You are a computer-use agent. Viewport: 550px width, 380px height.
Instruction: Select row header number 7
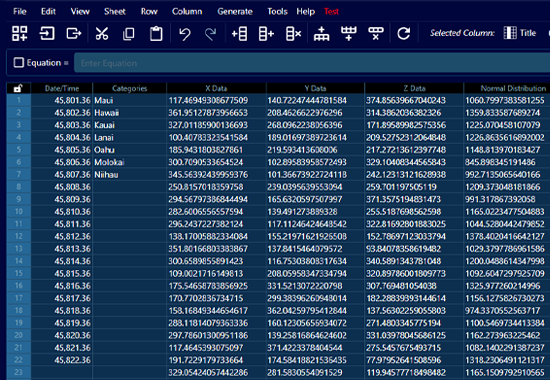tap(19, 174)
